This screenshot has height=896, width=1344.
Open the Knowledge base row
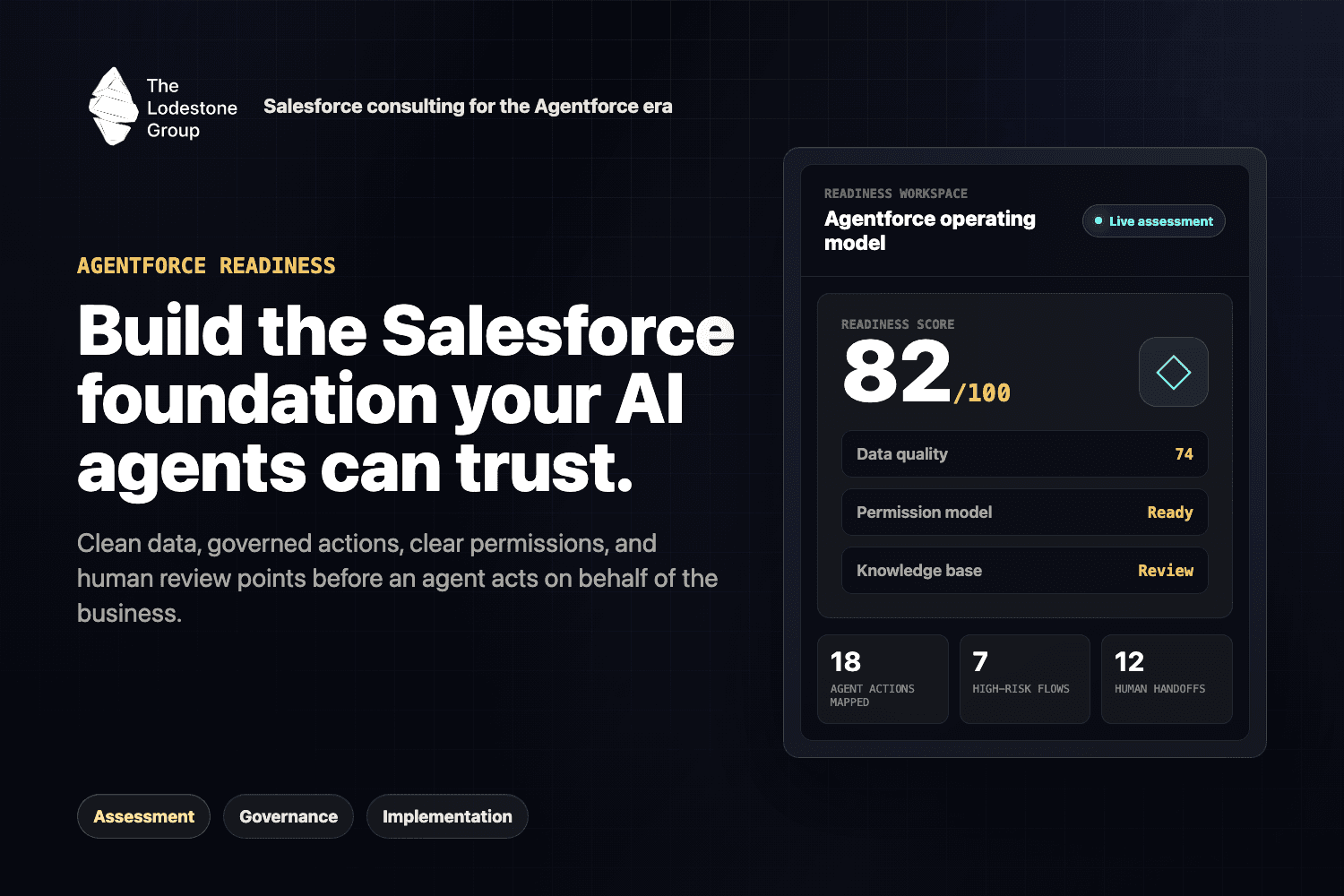click(x=1024, y=571)
